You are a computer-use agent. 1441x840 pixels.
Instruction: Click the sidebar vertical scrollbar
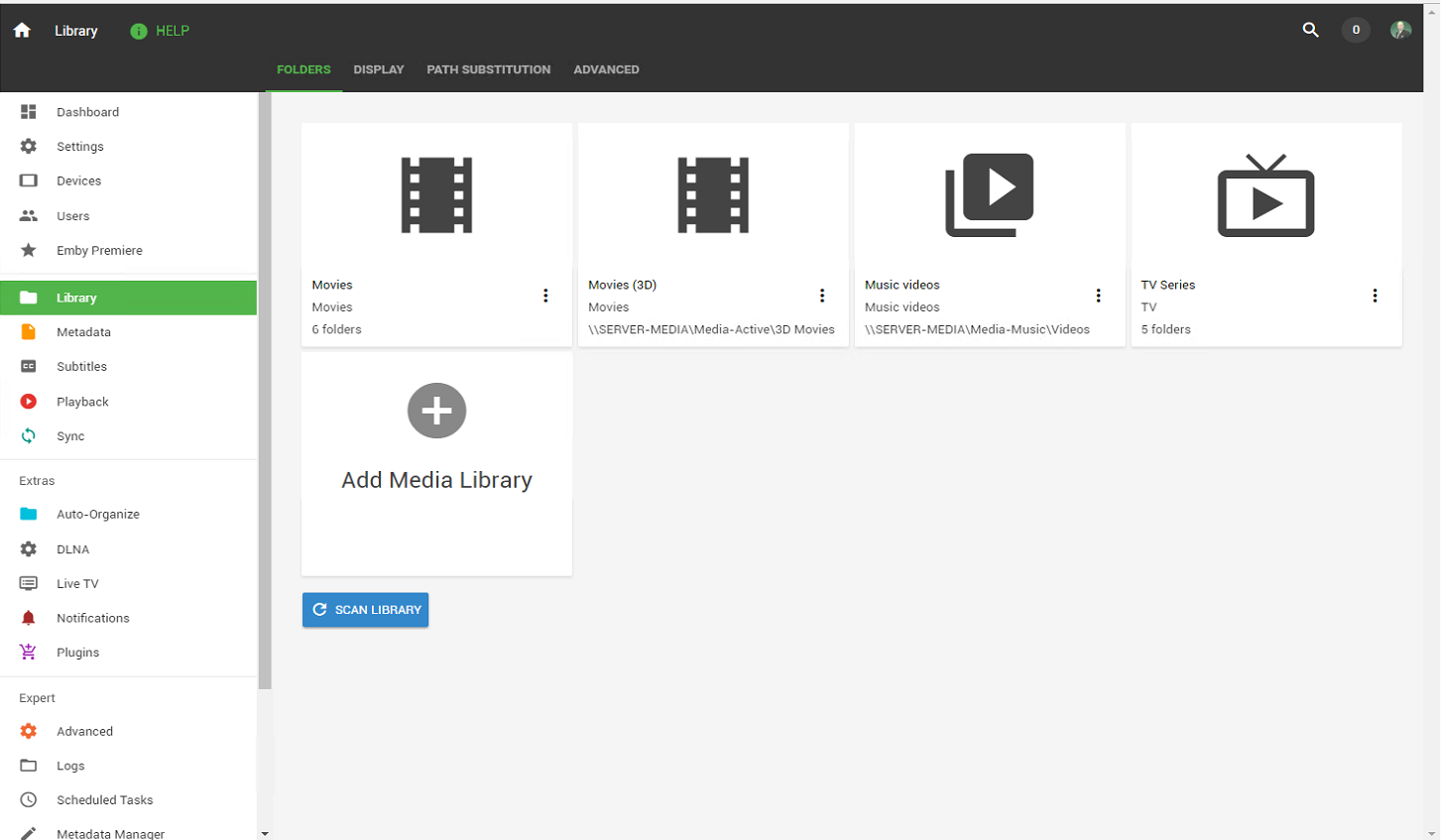click(265, 392)
